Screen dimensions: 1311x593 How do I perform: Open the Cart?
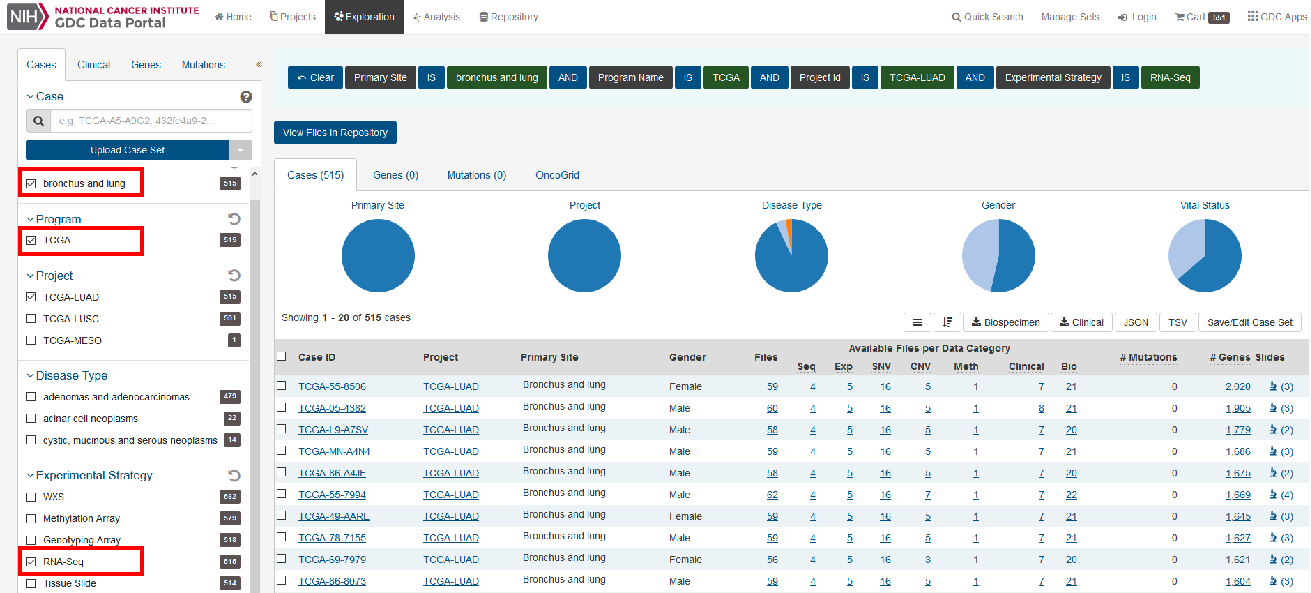(x=1201, y=17)
